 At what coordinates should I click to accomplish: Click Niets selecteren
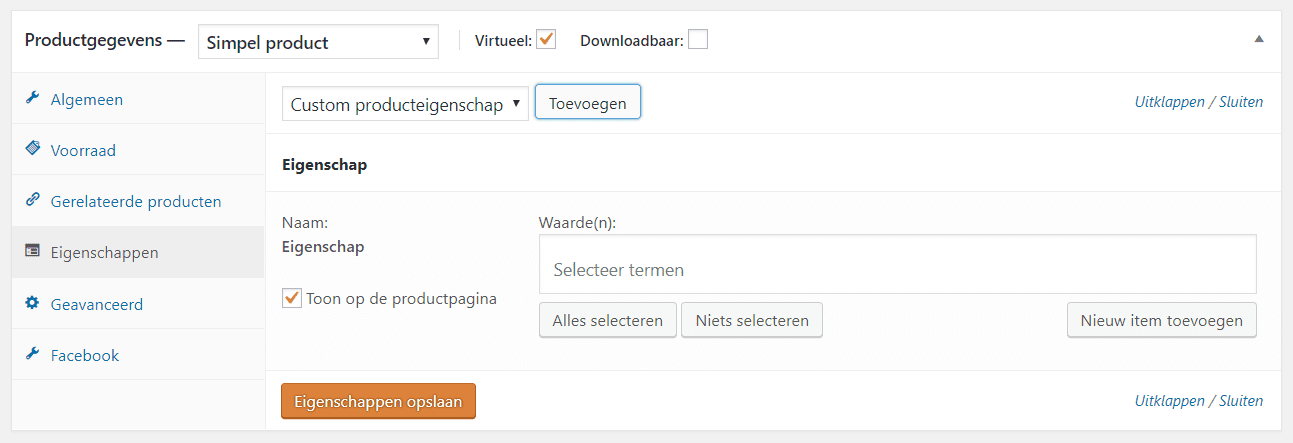[752, 321]
